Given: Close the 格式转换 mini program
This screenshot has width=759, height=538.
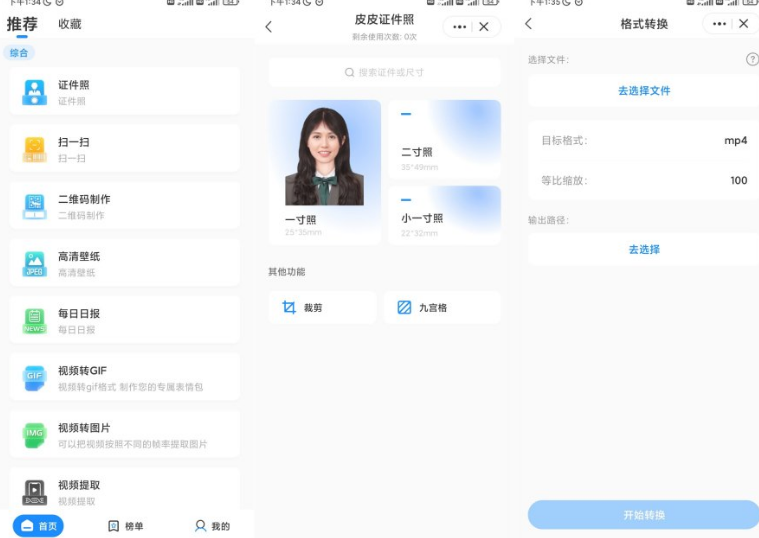Looking at the screenshot, I should [744, 23].
